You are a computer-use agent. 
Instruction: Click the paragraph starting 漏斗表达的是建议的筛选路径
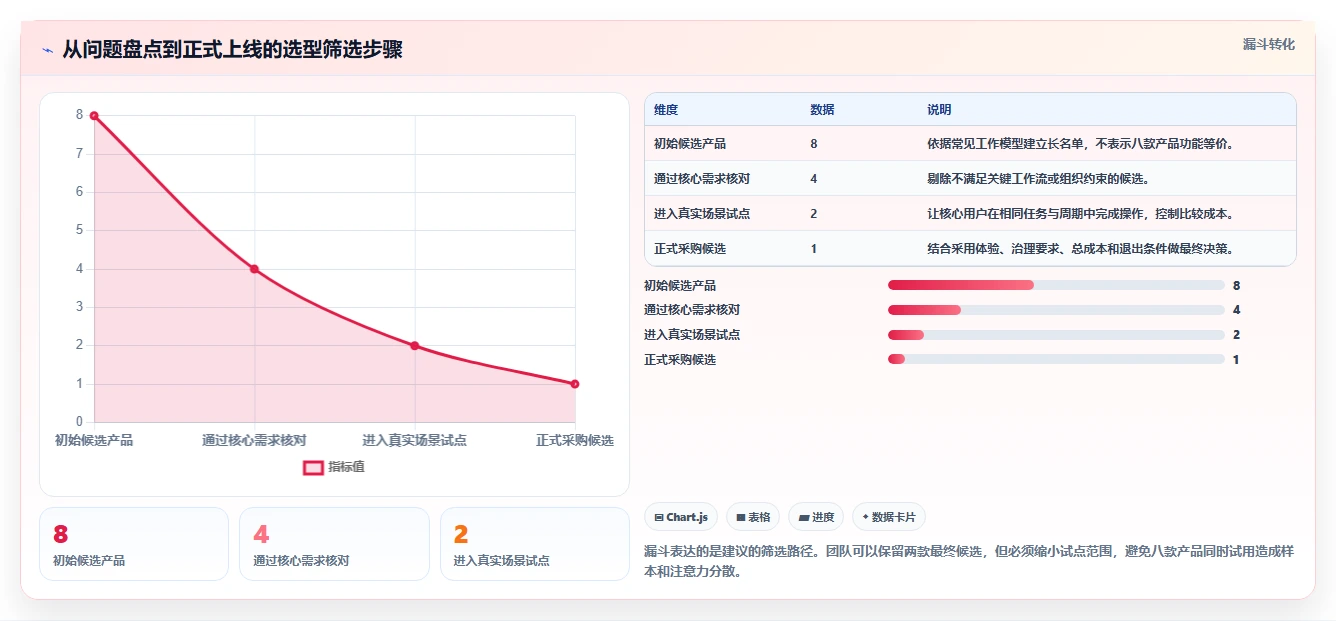point(970,562)
